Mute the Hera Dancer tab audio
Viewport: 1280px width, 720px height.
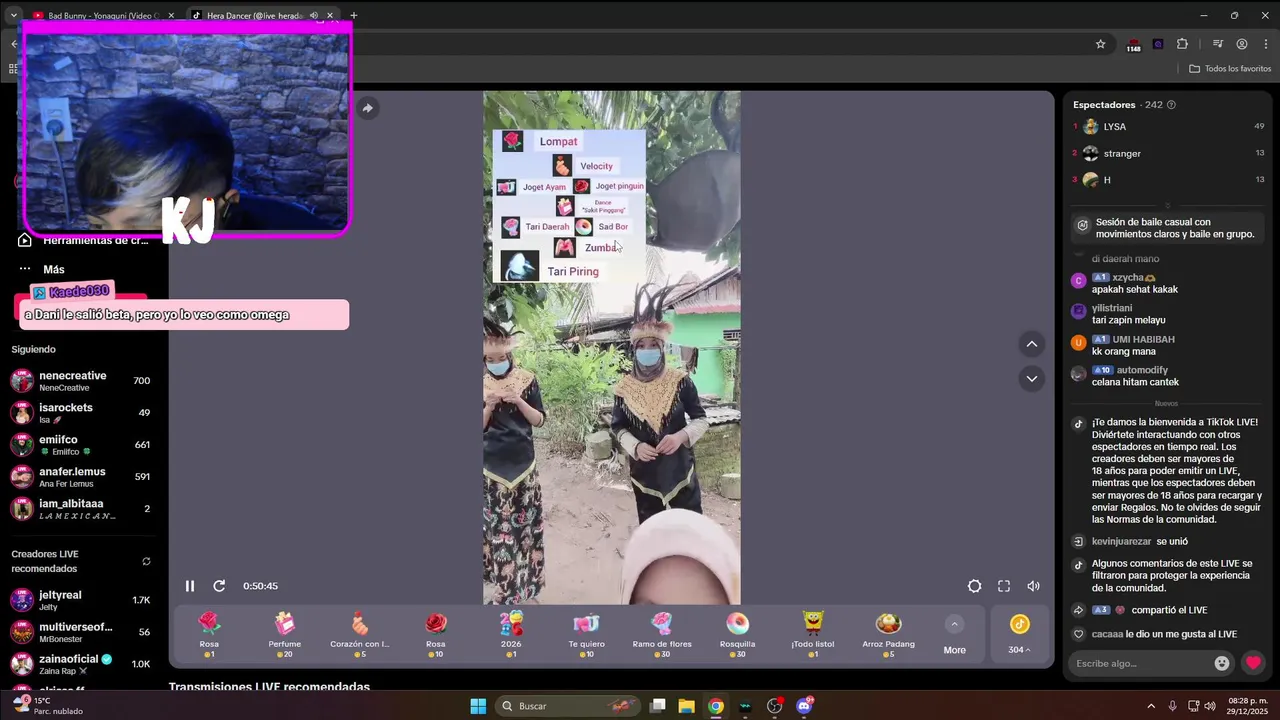pos(313,15)
